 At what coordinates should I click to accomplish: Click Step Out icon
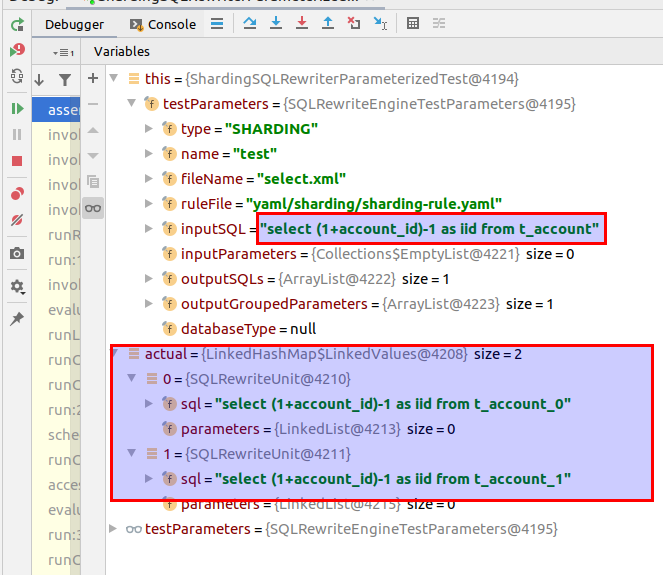pos(328,23)
